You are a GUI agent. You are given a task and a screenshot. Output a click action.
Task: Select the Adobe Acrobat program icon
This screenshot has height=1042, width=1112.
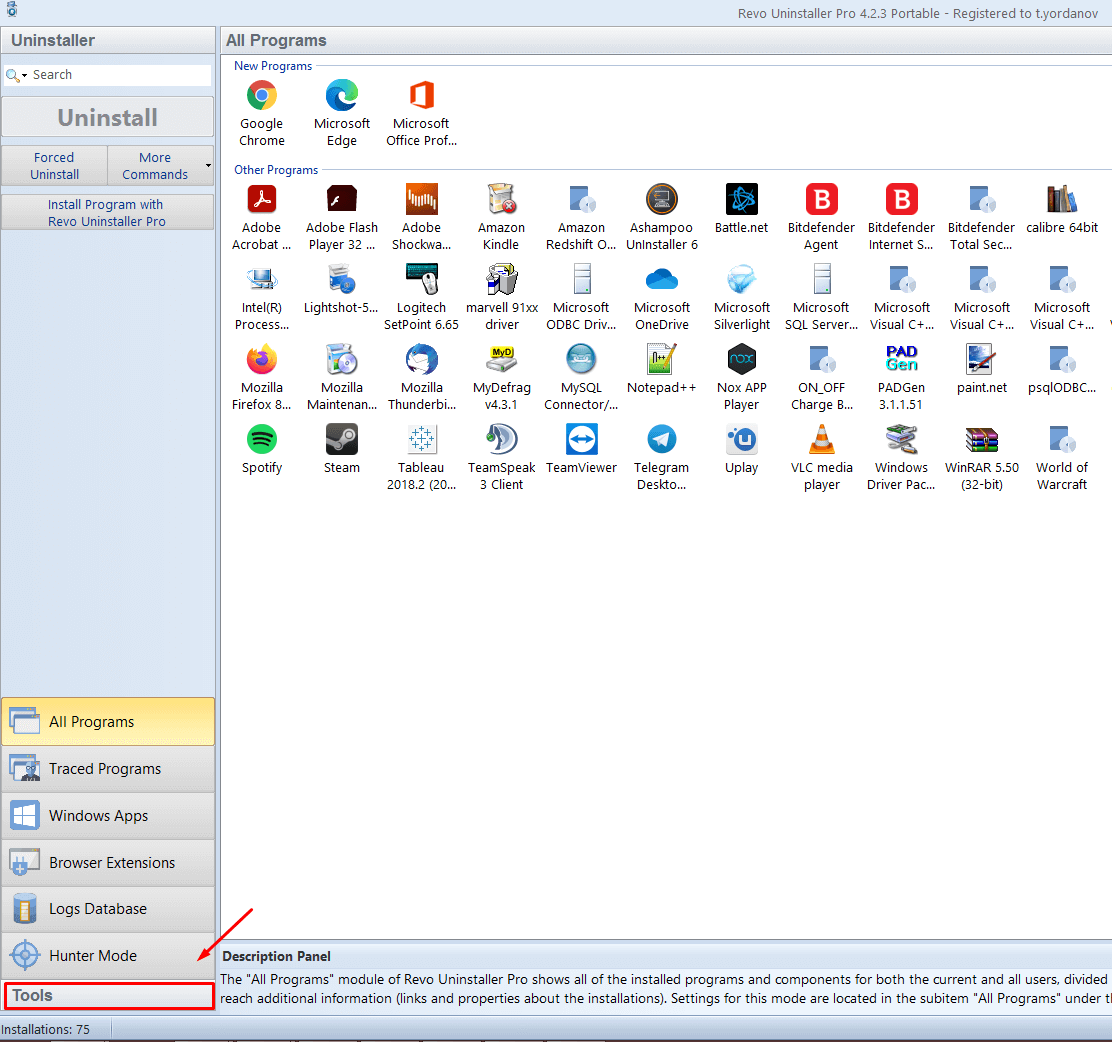262,199
